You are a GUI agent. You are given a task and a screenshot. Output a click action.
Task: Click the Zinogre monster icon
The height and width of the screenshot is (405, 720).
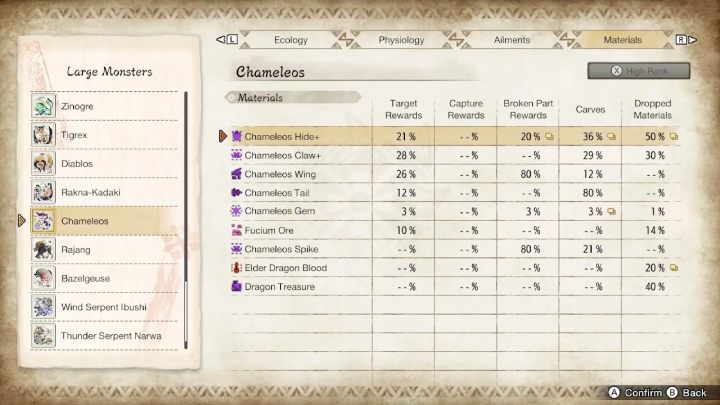click(43, 105)
